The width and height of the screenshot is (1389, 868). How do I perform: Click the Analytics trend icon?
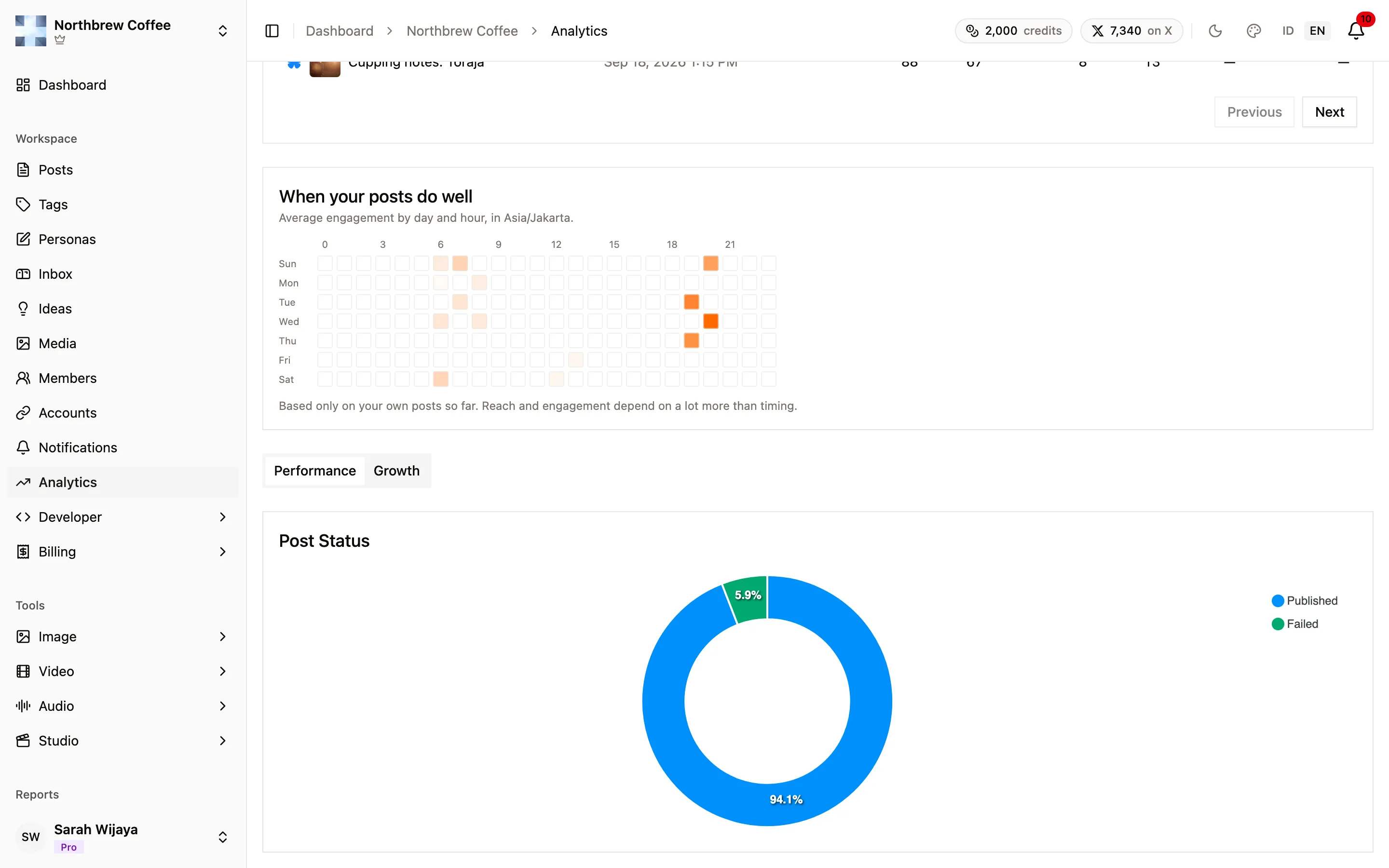coord(23,482)
